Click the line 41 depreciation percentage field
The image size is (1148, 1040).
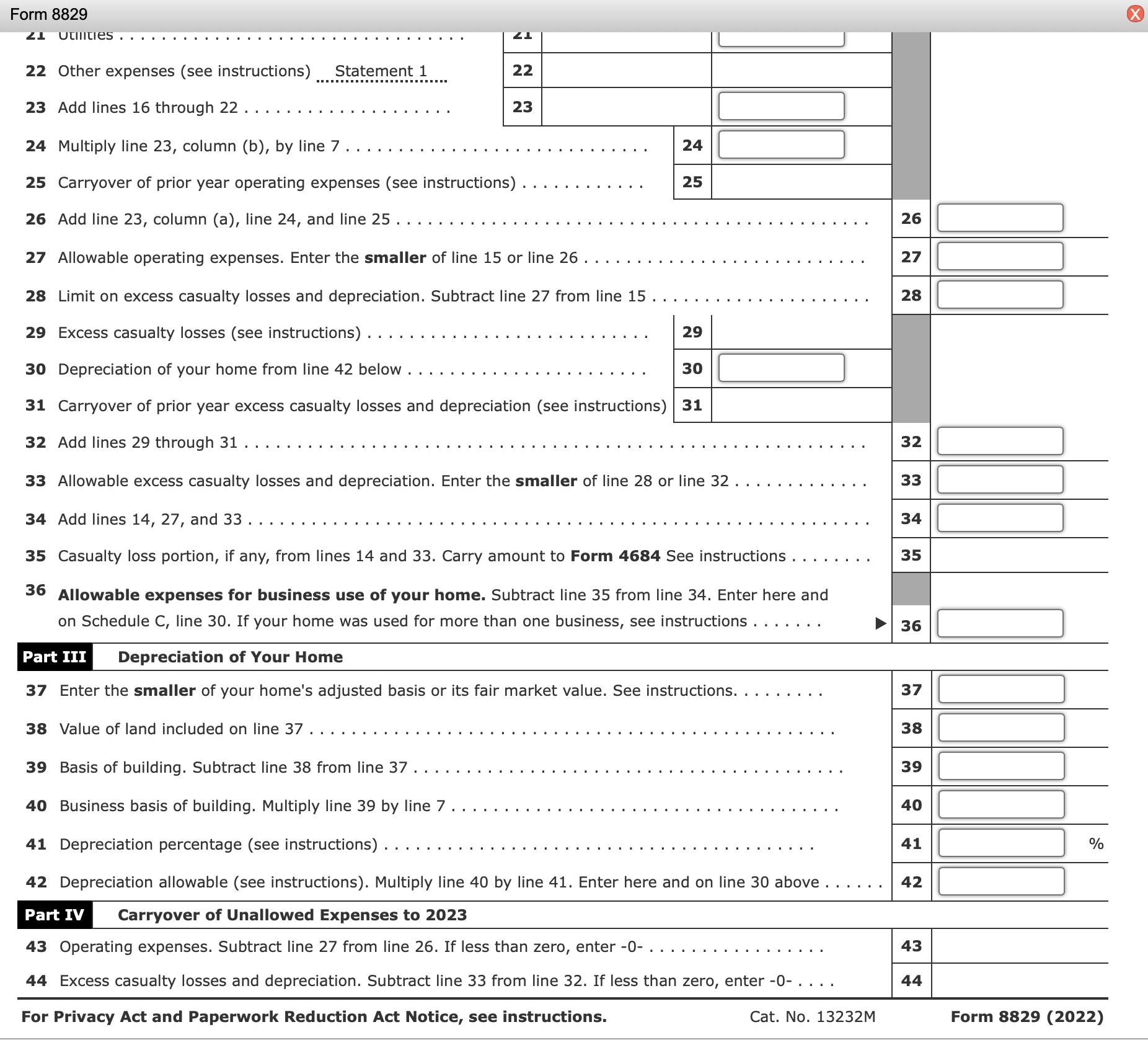[x=1001, y=843]
